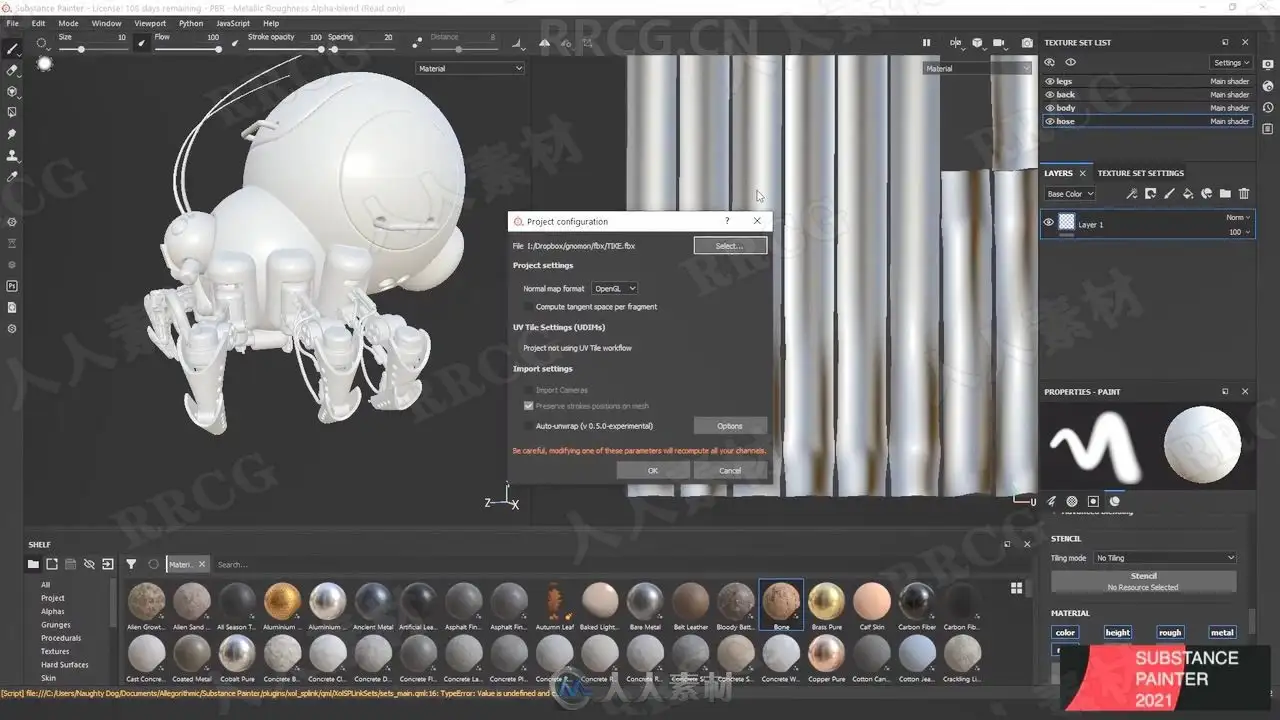Add a folder in Layers panel
The height and width of the screenshot is (720, 1280).
(1226, 194)
